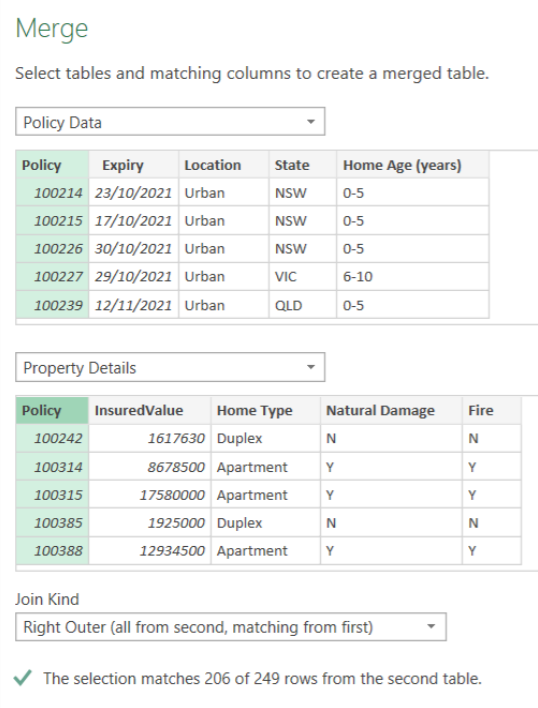Select the Policy column in Property Details table

tap(52, 410)
